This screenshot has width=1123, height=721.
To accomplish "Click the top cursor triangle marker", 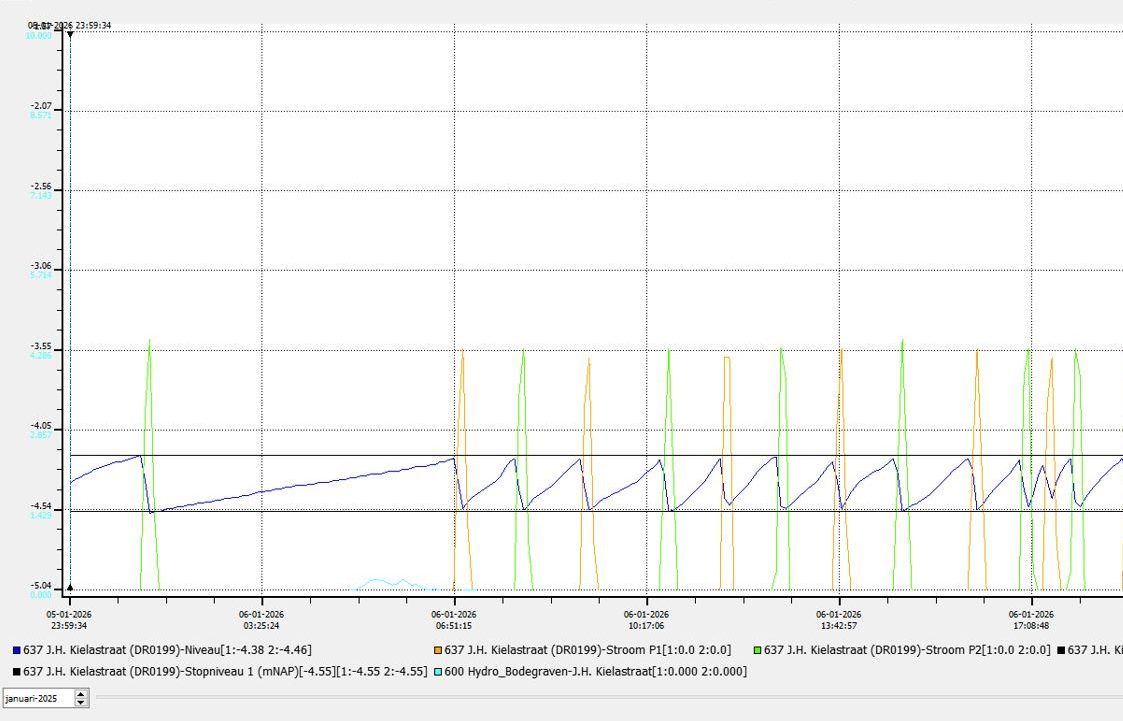I will coord(70,34).
